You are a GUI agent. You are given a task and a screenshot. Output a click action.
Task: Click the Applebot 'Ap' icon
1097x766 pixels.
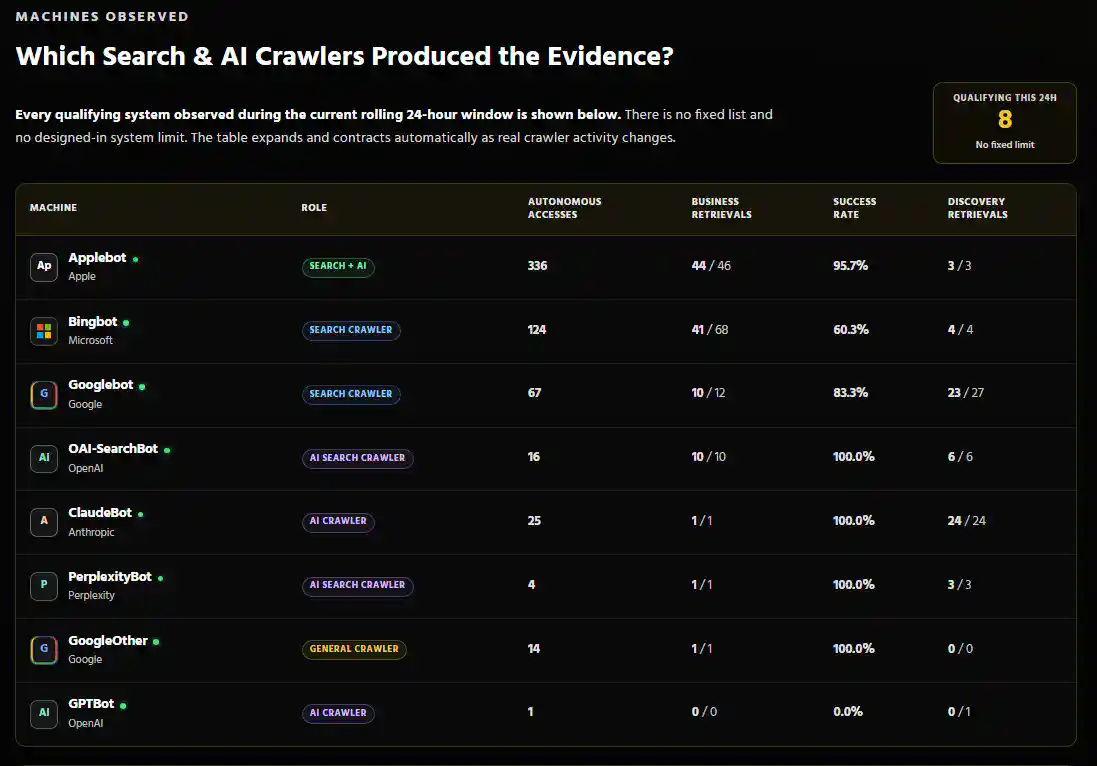[x=43, y=267]
